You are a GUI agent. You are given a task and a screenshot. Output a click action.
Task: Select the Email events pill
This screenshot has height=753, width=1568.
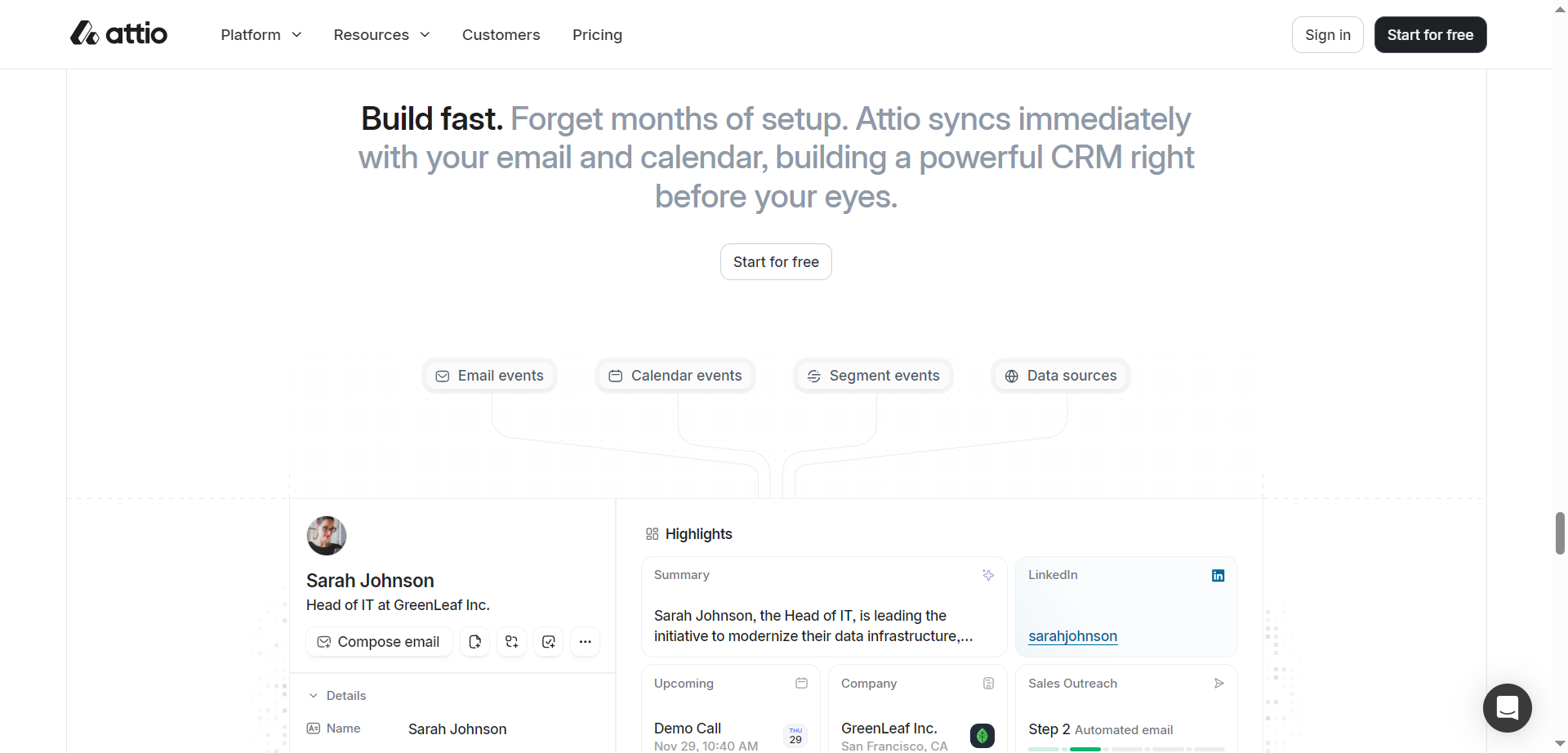tap(489, 376)
